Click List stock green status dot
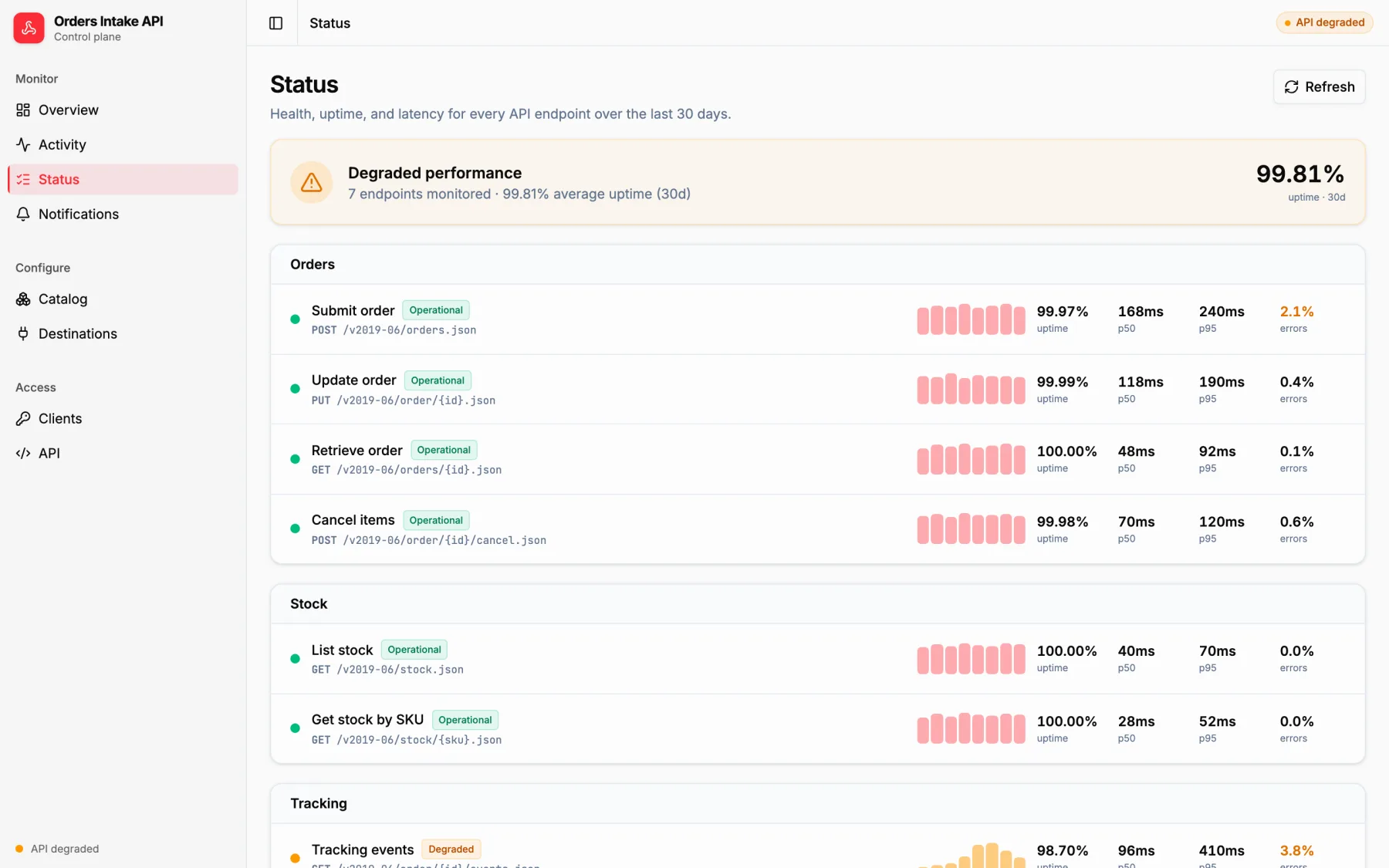Viewport: 1389px width, 868px height. click(295, 658)
